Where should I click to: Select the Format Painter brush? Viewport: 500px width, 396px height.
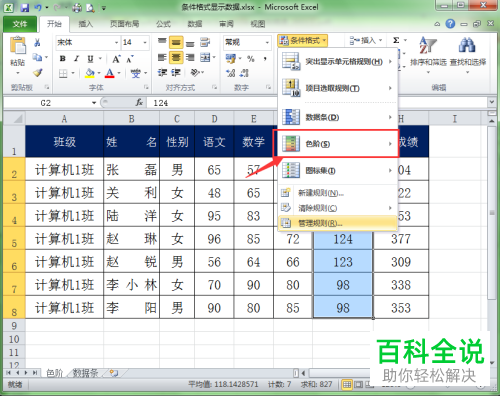coord(37,73)
